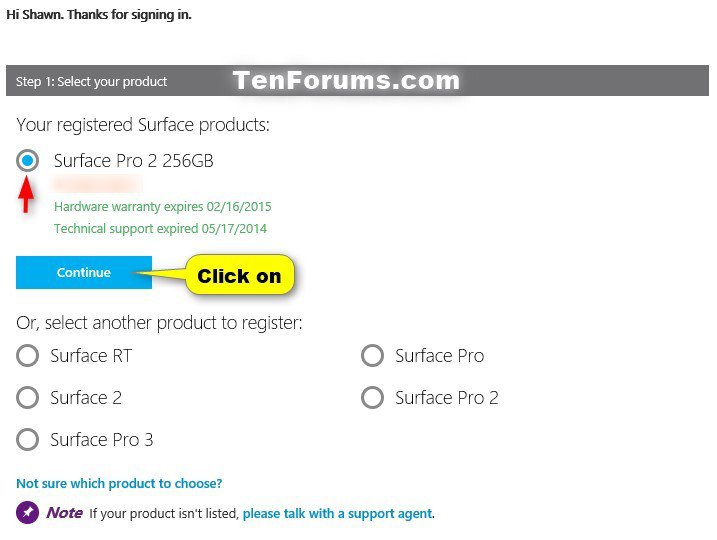Click the red arrow pointing at the radio button
The height and width of the screenshot is (540, 717).
[27, 194]
